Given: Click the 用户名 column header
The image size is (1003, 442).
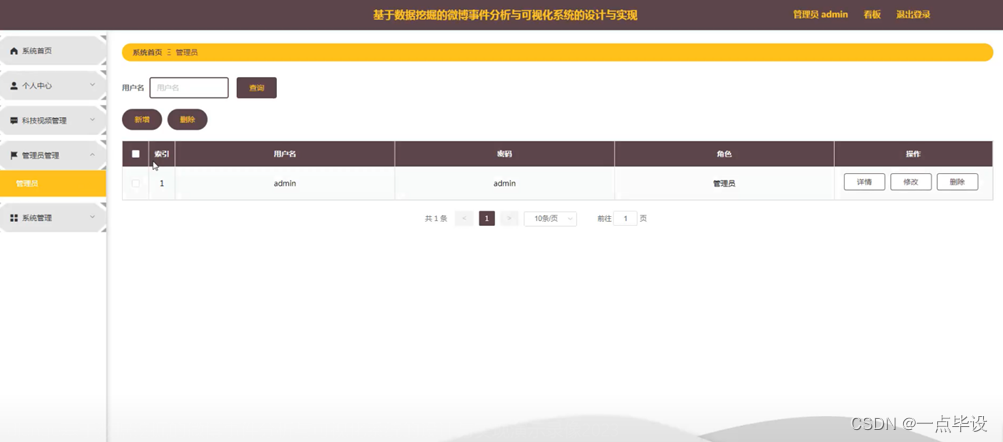Looking at the screenshot, I should (x=285, y=154).
